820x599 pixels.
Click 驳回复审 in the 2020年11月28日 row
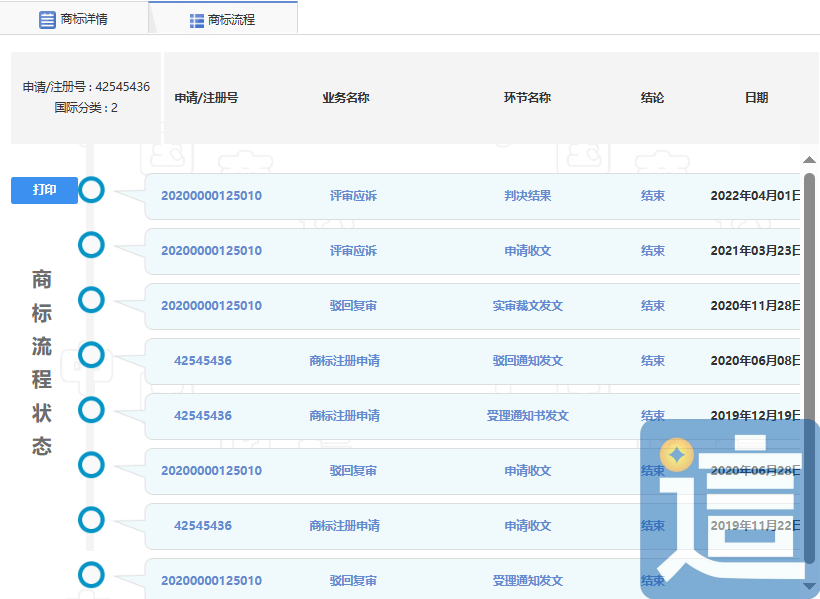(353, 306)
